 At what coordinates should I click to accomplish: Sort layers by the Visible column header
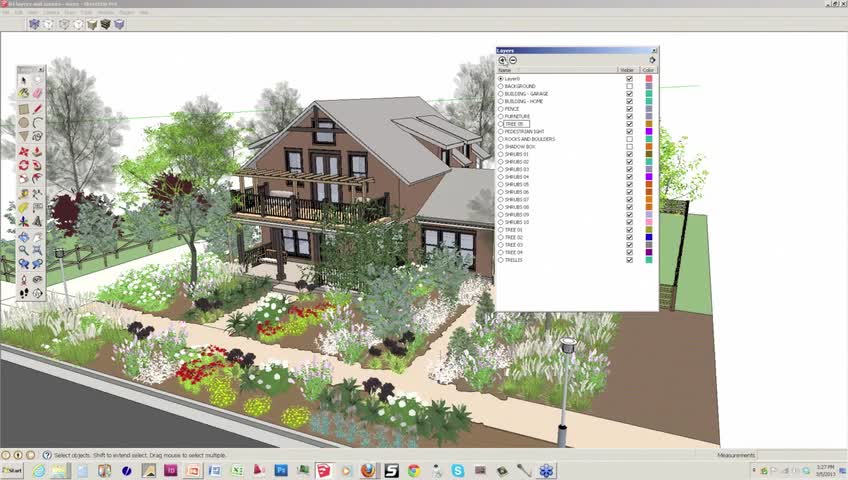click(x=628, y=70)
